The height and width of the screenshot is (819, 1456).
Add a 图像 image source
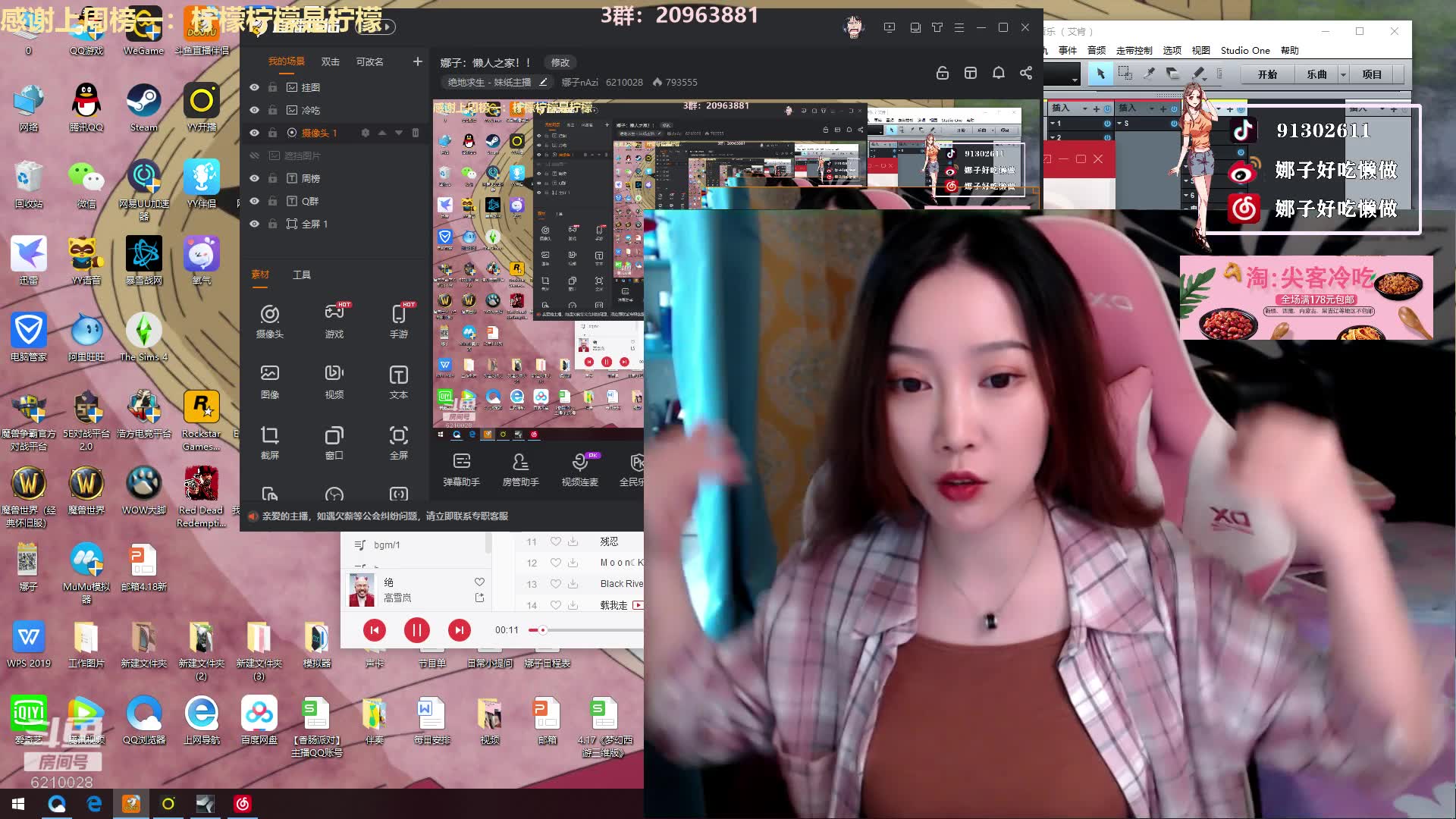coord(270,381)
